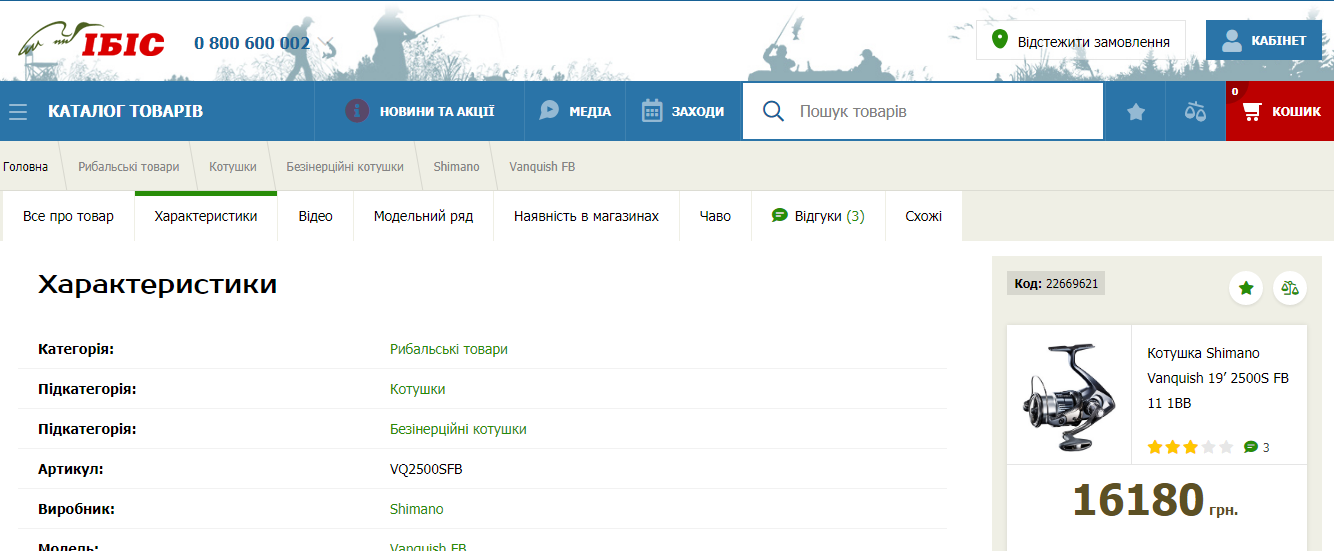Click the Кабінет account button
Screen dimensions: 1334x551
coord(1264,41)
